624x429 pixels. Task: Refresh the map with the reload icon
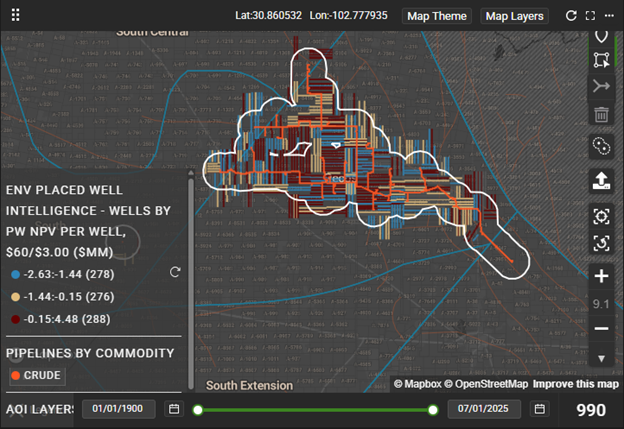click(571, 16)
